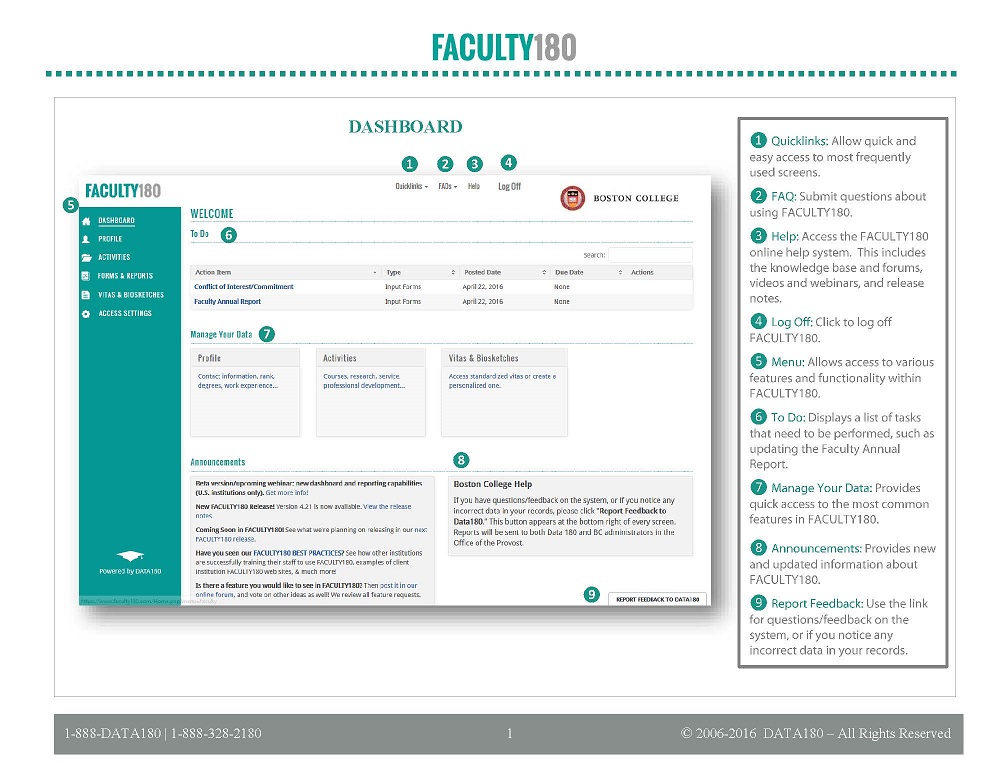Open Conflict of Interest/Commitment action item
The height and width of the screenshot is (778, 1007).
click(243, 287)
